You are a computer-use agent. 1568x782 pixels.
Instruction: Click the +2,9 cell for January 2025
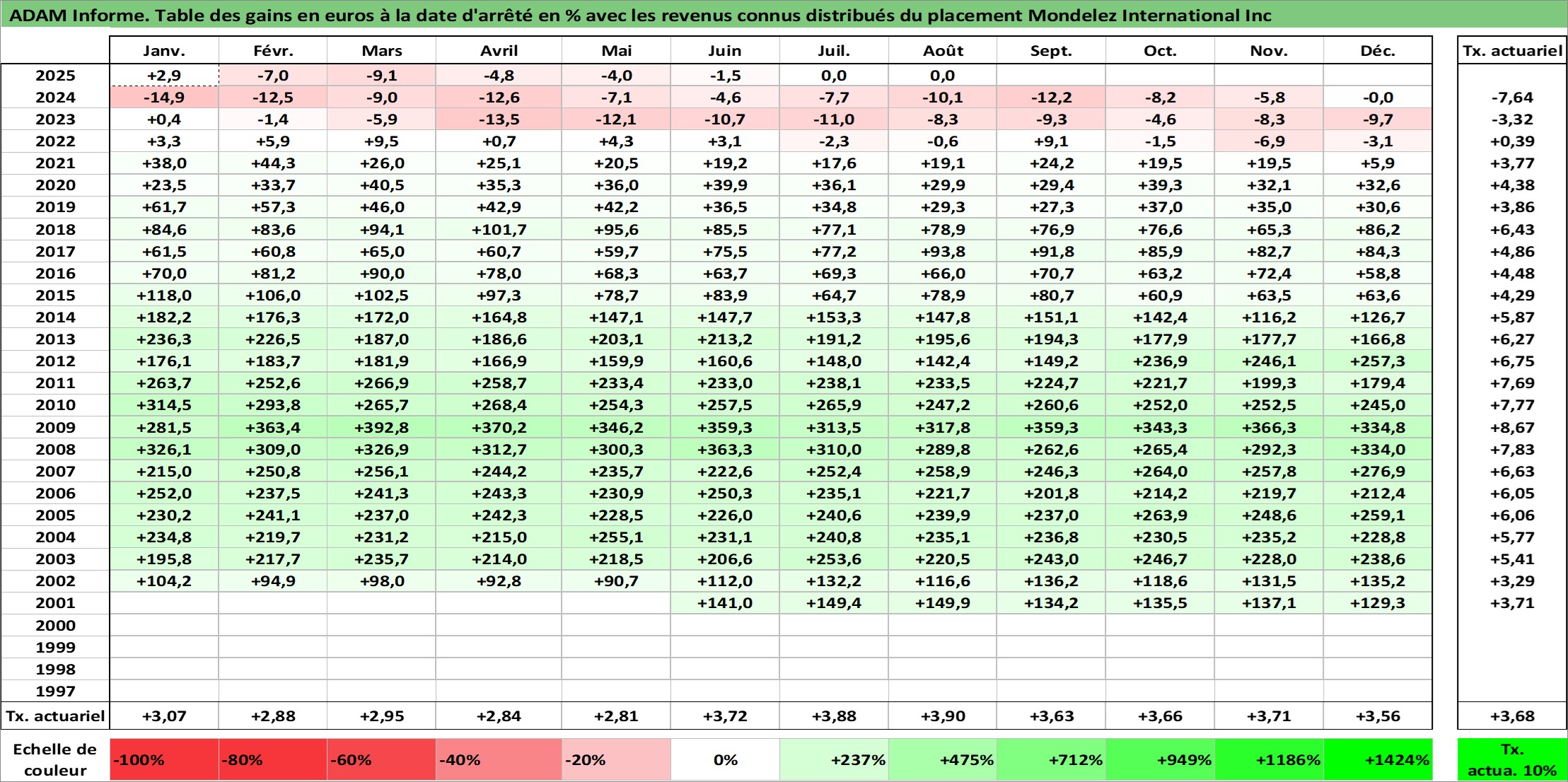(x=164, y=76)
